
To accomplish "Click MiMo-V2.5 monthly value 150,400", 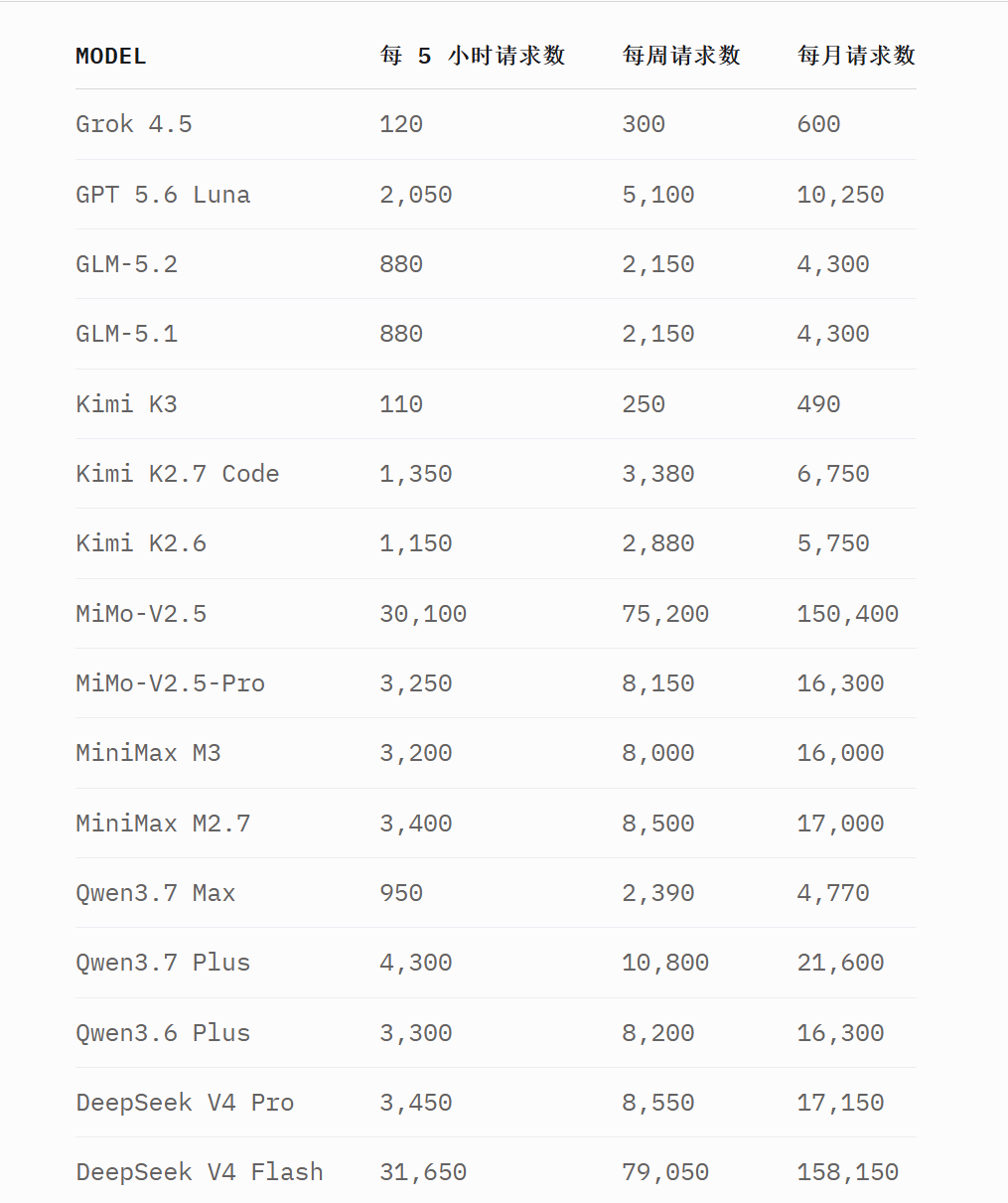I will click(848, 614).
